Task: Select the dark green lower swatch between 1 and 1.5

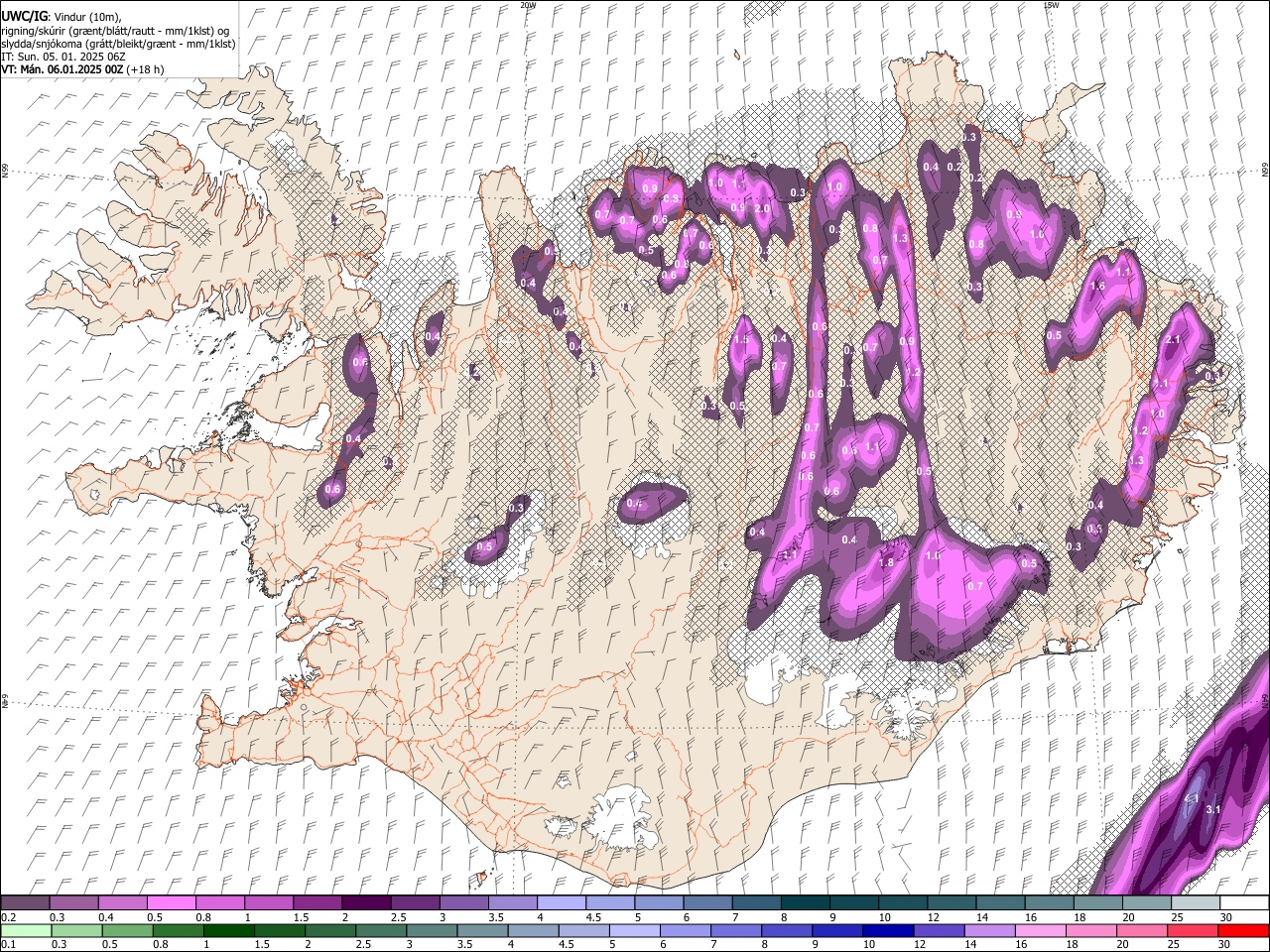Action: point(229,930)
